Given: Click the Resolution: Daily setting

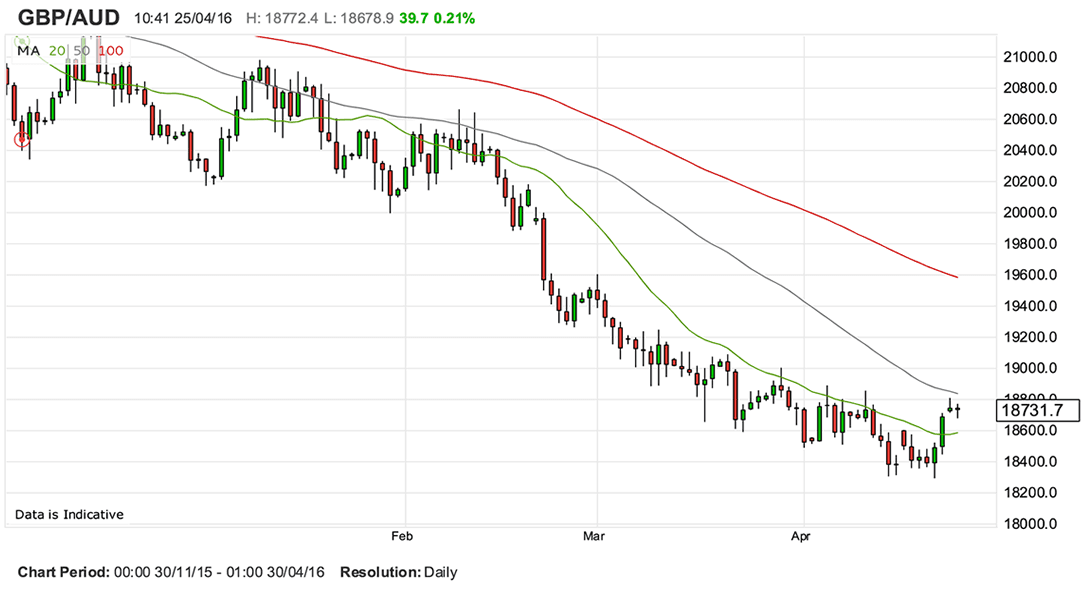Looking at the screenshot, I should pos(398,573).
